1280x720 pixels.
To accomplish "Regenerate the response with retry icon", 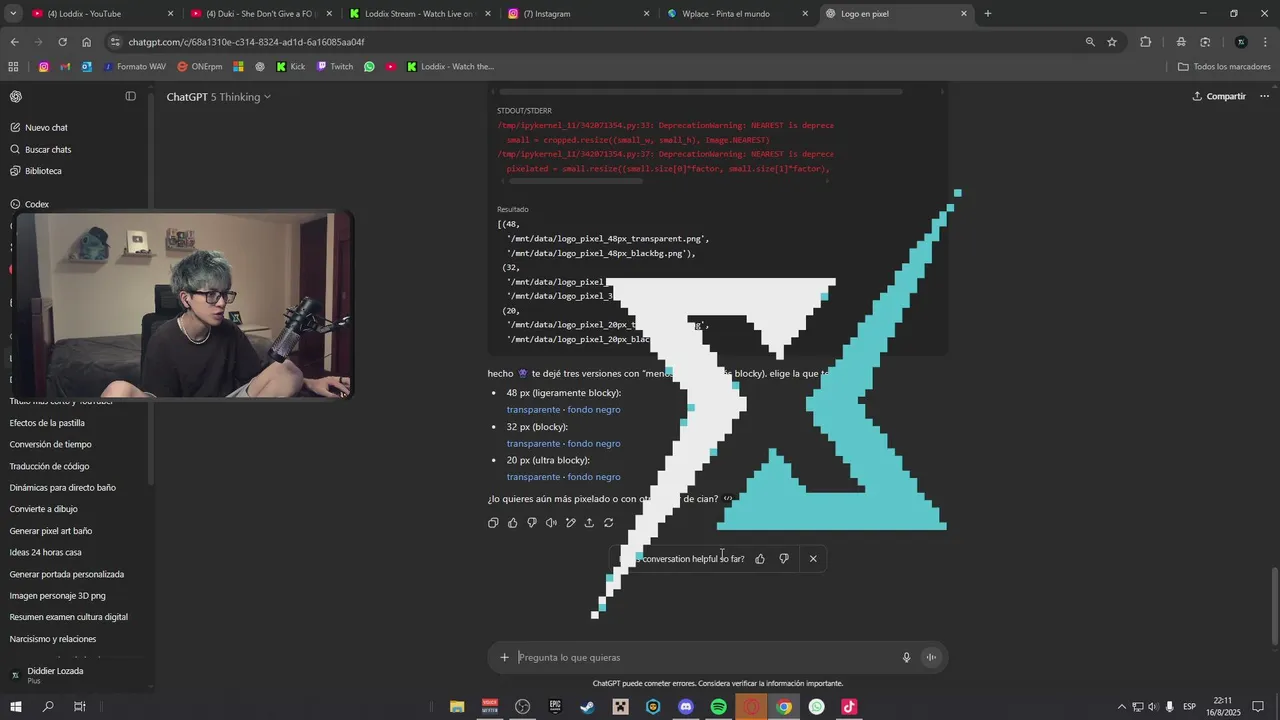I will point(608,523).
